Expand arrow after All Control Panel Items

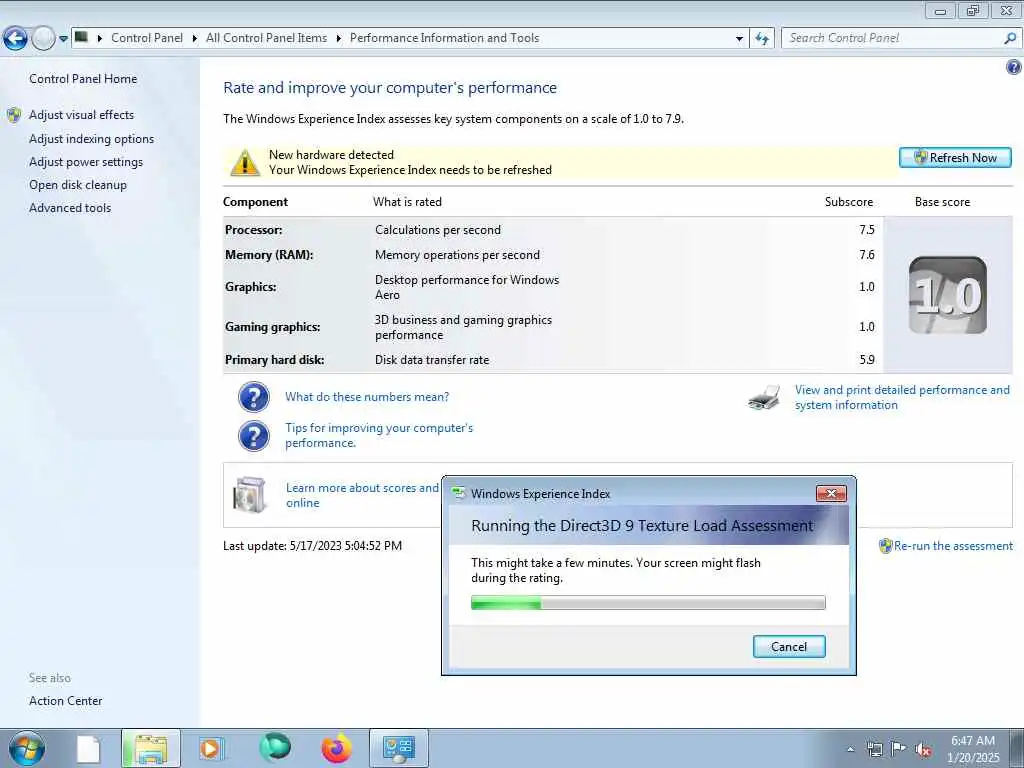click(339, 39)
